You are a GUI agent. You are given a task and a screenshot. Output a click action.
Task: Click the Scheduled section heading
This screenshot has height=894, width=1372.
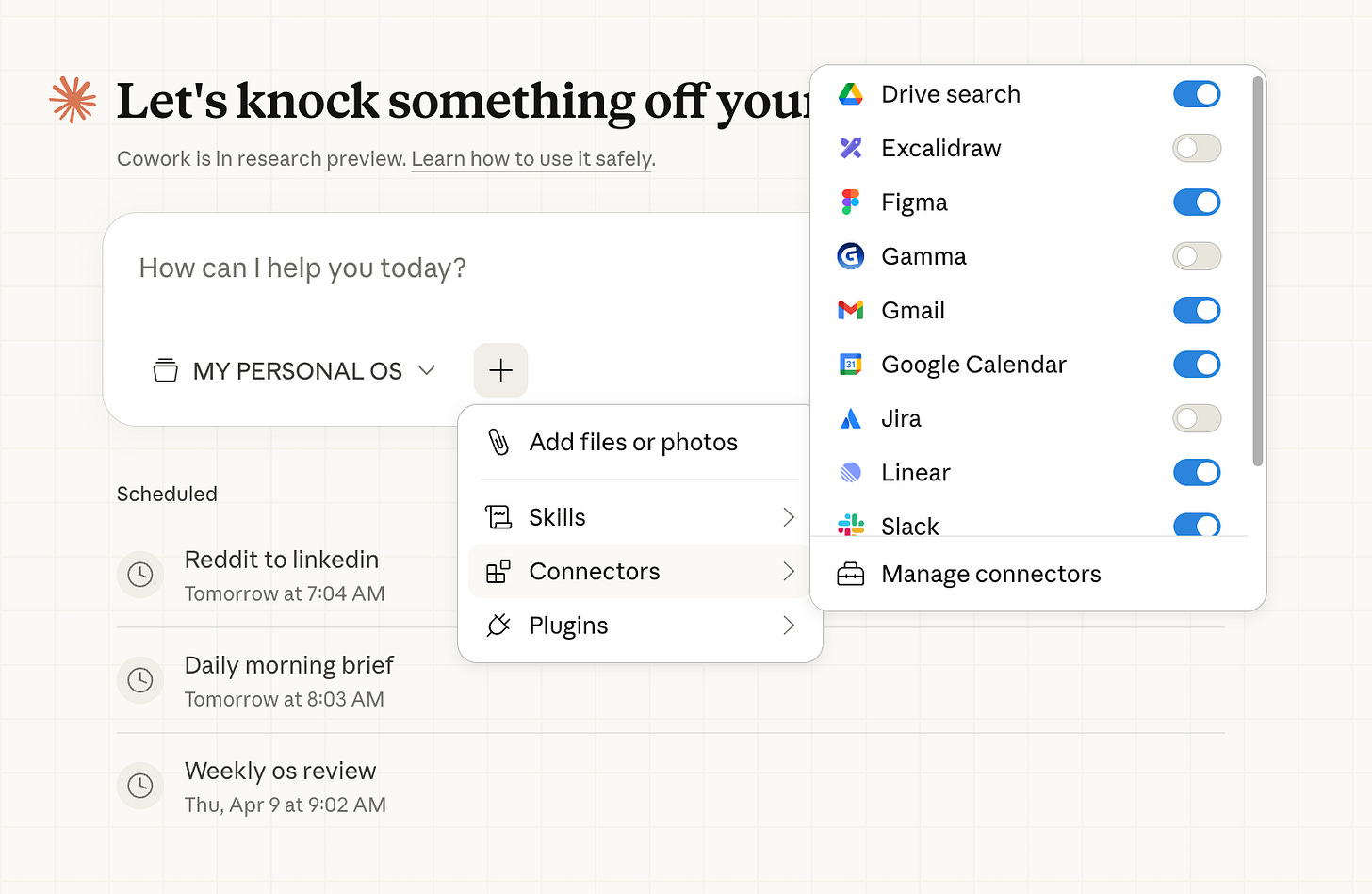(x=167, y=494)
